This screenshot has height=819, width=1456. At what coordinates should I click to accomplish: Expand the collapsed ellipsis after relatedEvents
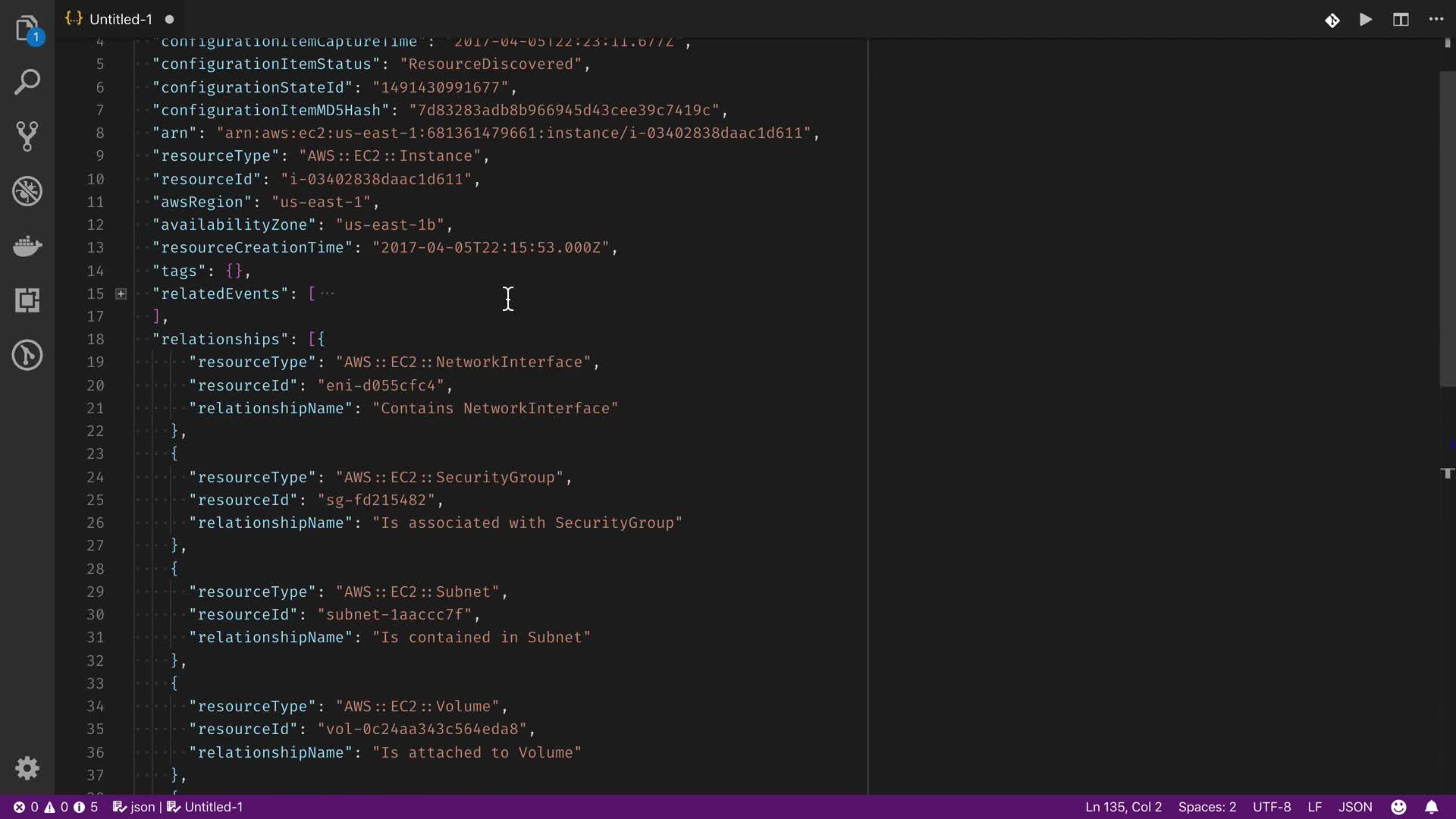click(x=327, y=293)
